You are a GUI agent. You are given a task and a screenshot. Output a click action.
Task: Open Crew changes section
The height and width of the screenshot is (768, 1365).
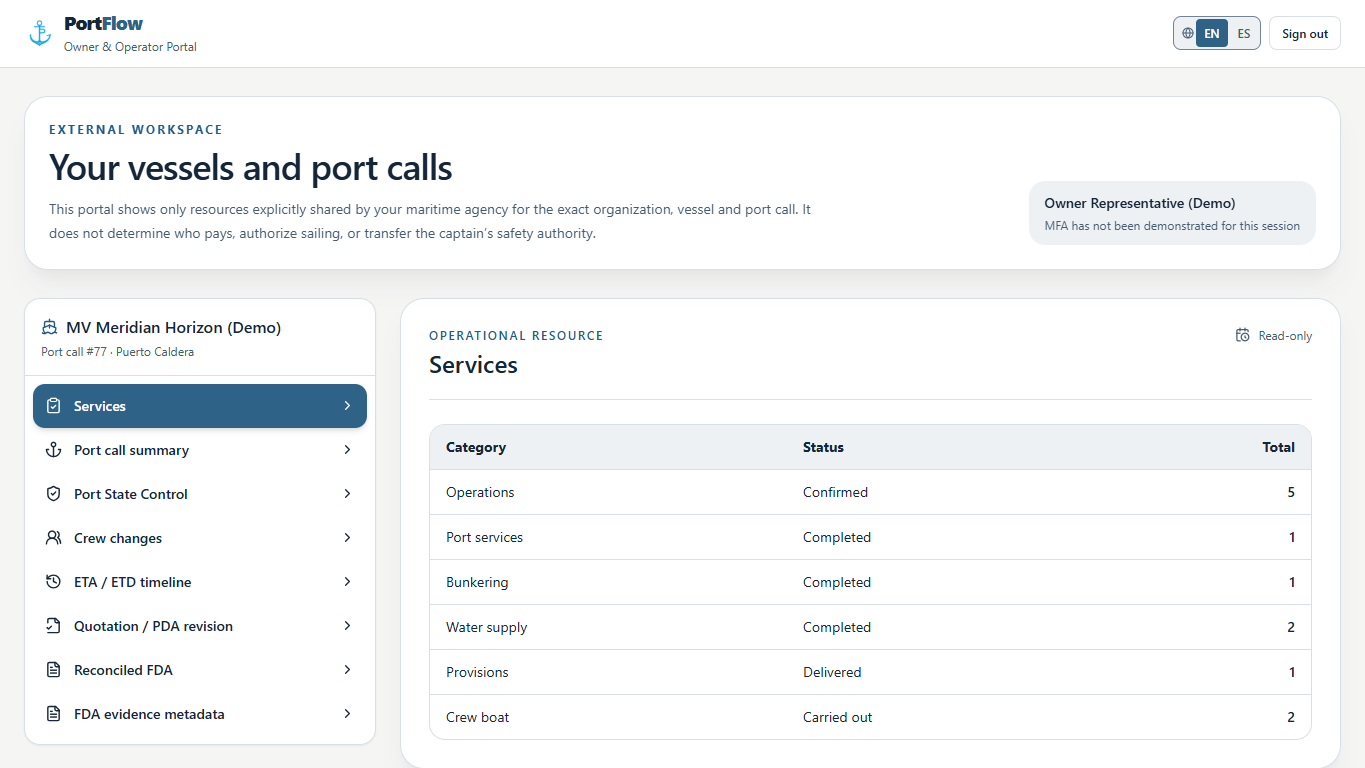(200, 538)
